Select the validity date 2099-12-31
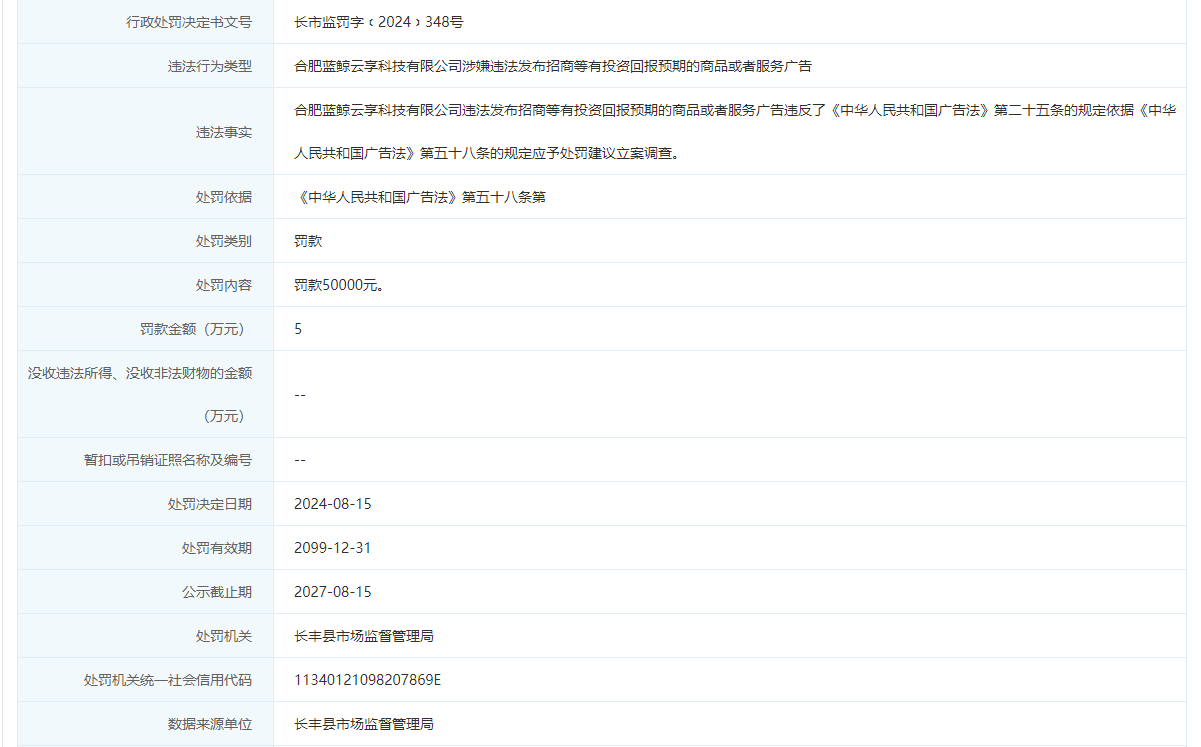The width and height of the screenshot is (1201, 747). [x=332, y=548]
